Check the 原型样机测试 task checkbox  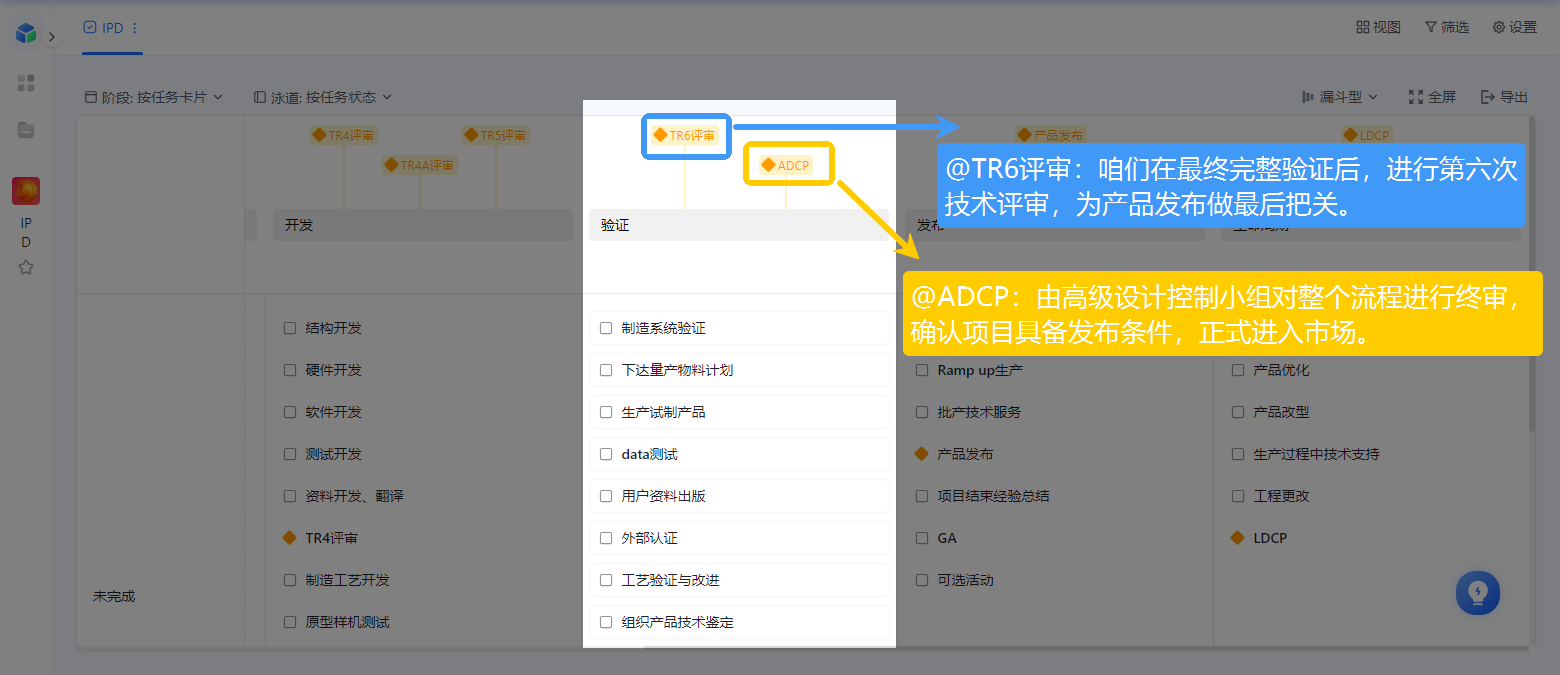coord(290,622)
